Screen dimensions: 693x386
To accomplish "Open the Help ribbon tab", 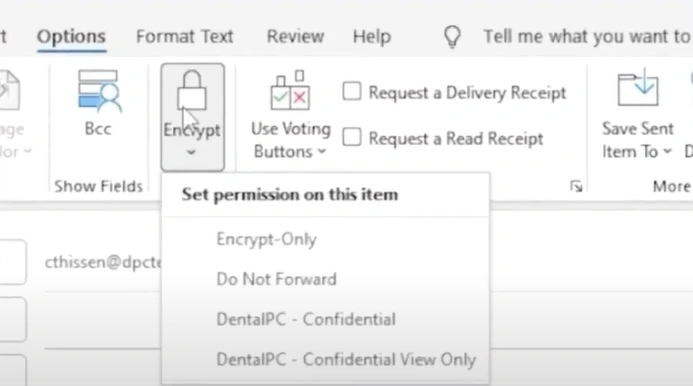I will click(372, 37).
